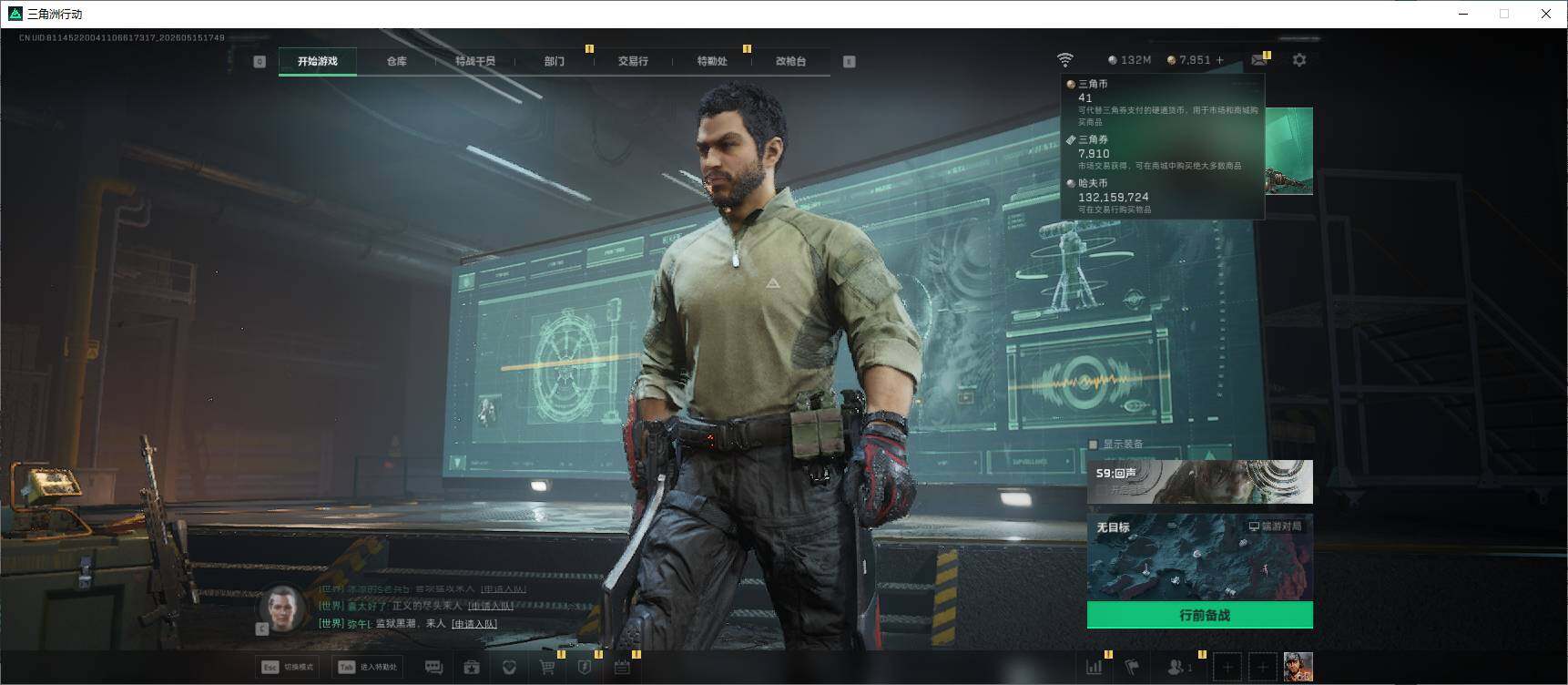Click 申请入队 link in 监狱黑潮 message

coord(474,624)
